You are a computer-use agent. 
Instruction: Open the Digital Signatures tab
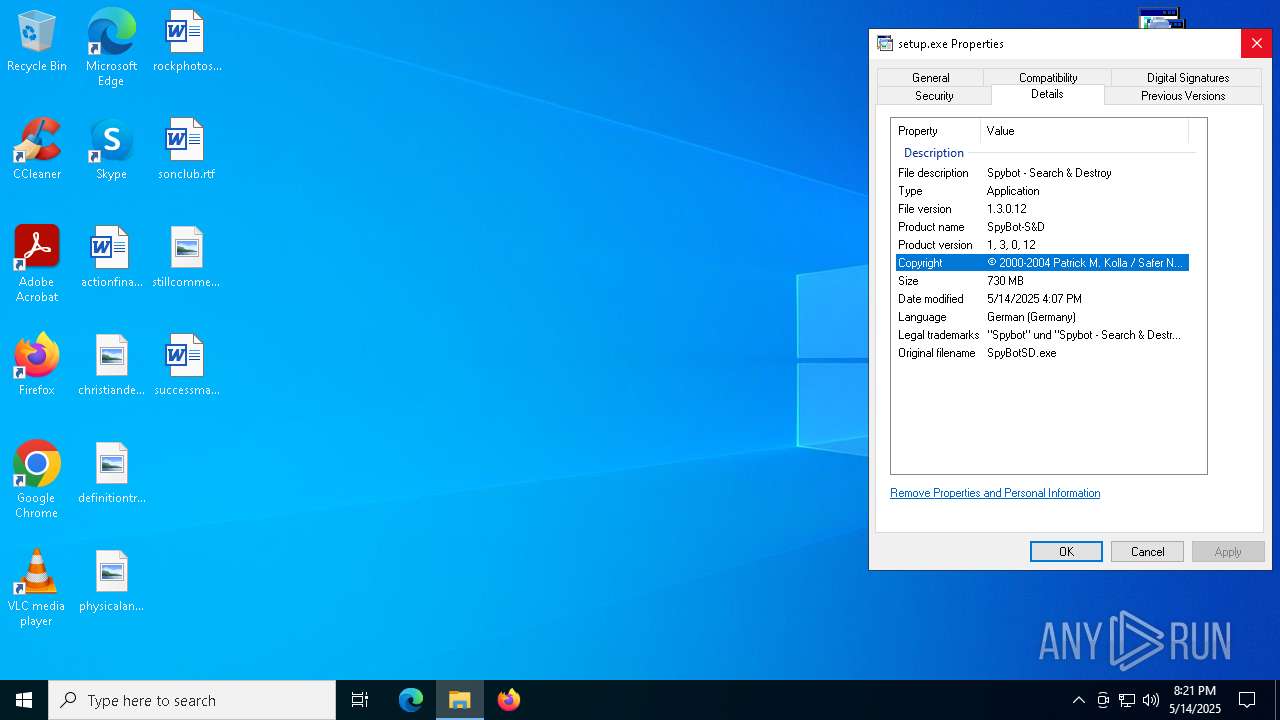[x=1187, y=78]
